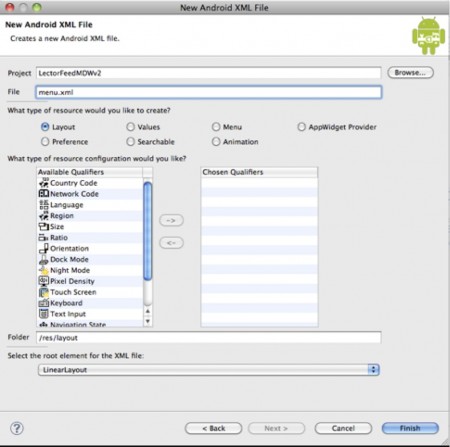Click the Browse... button for project
Screen dimensions: 450x447
410,73
